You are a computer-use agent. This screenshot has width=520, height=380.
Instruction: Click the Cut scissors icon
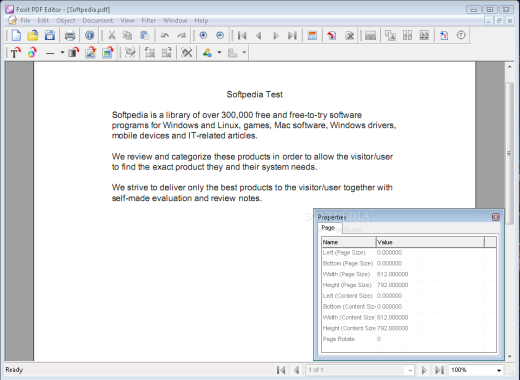pyautogui.click(x=112, y=35)
